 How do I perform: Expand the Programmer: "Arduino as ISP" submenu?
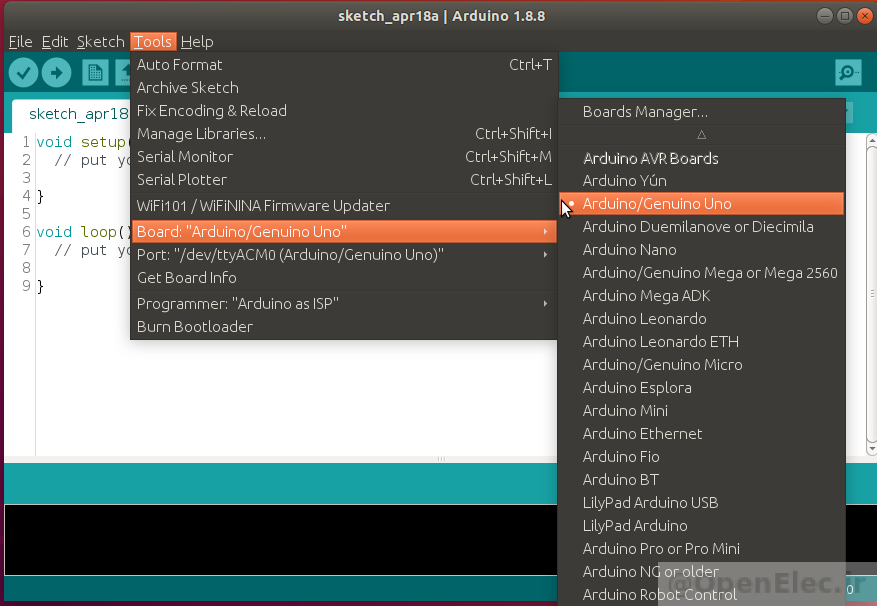click(x=344, y=304)
